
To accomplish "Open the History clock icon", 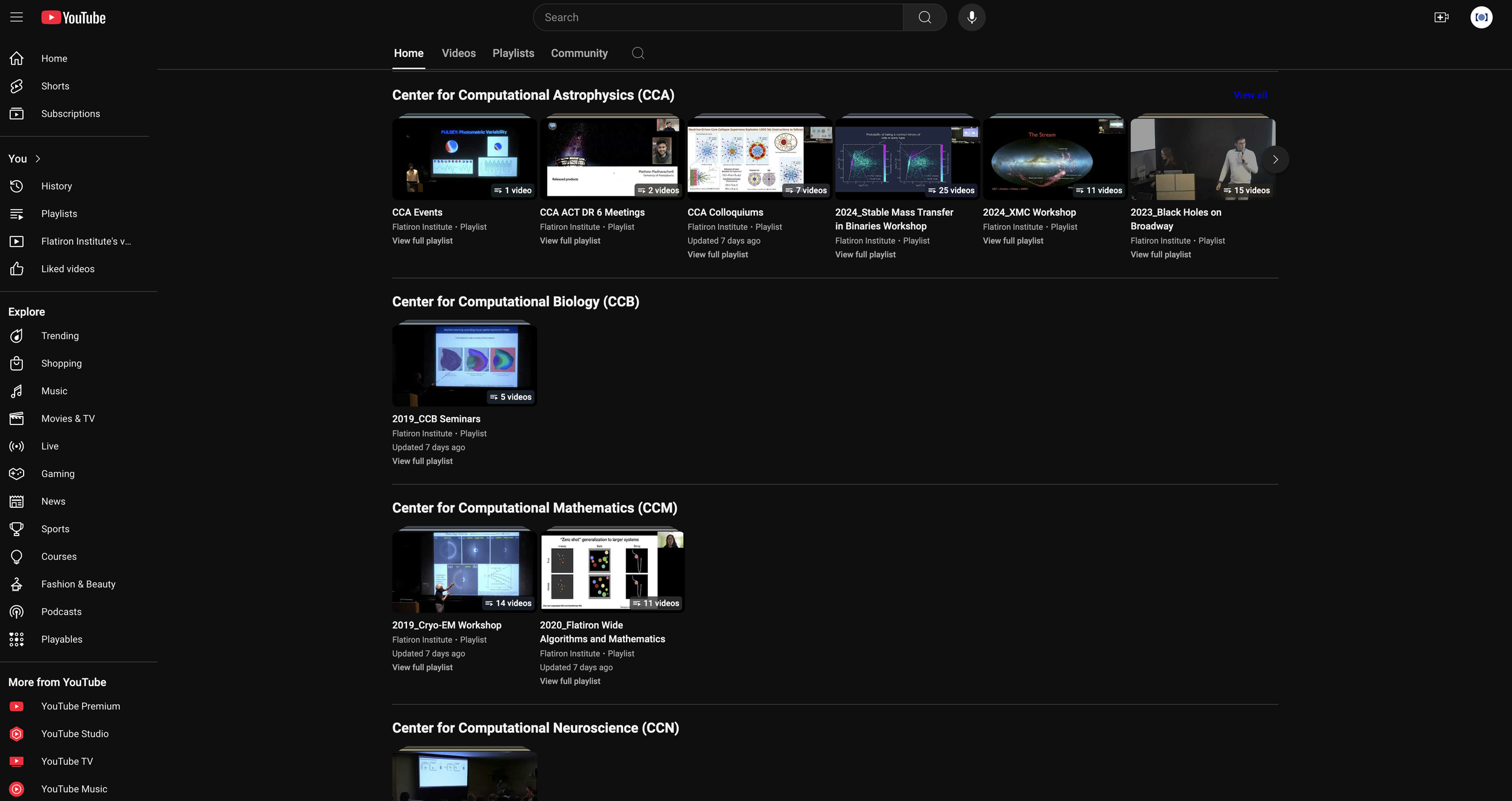I will click(x=16, y=186).
